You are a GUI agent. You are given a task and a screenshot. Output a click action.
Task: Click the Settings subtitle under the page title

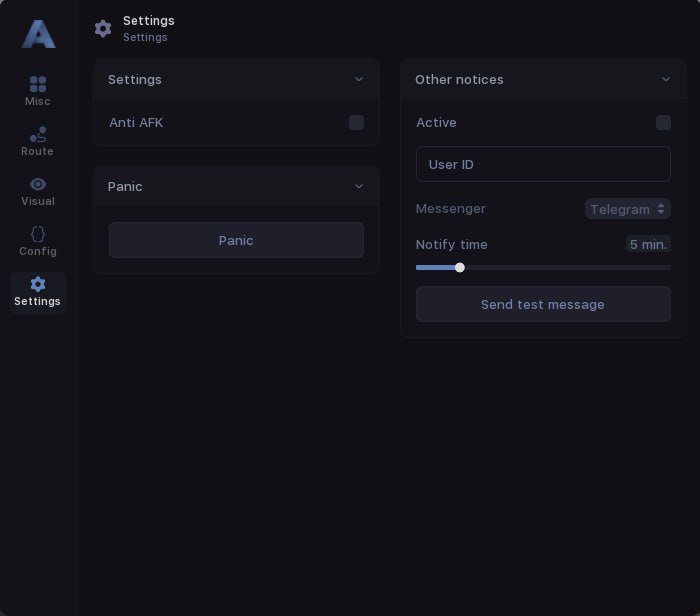(145, 38)
